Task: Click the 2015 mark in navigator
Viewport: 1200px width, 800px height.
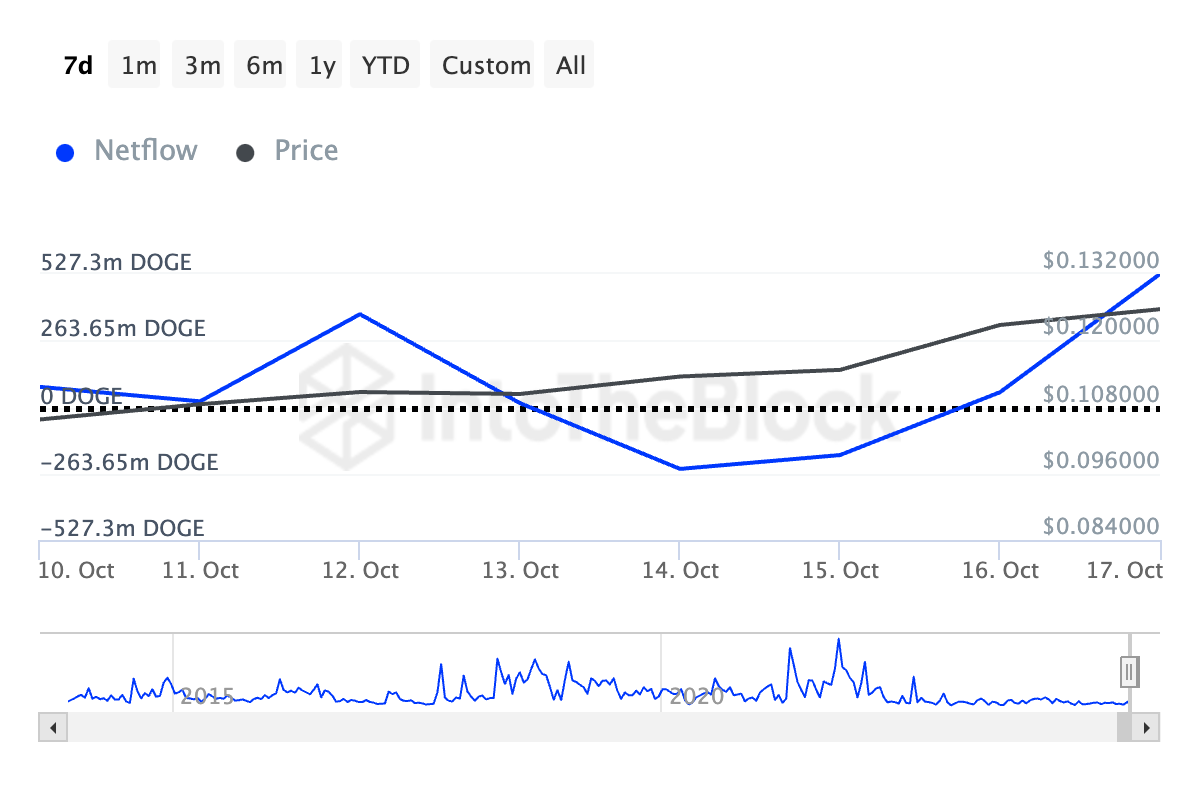Action: (x=208, y=696)
